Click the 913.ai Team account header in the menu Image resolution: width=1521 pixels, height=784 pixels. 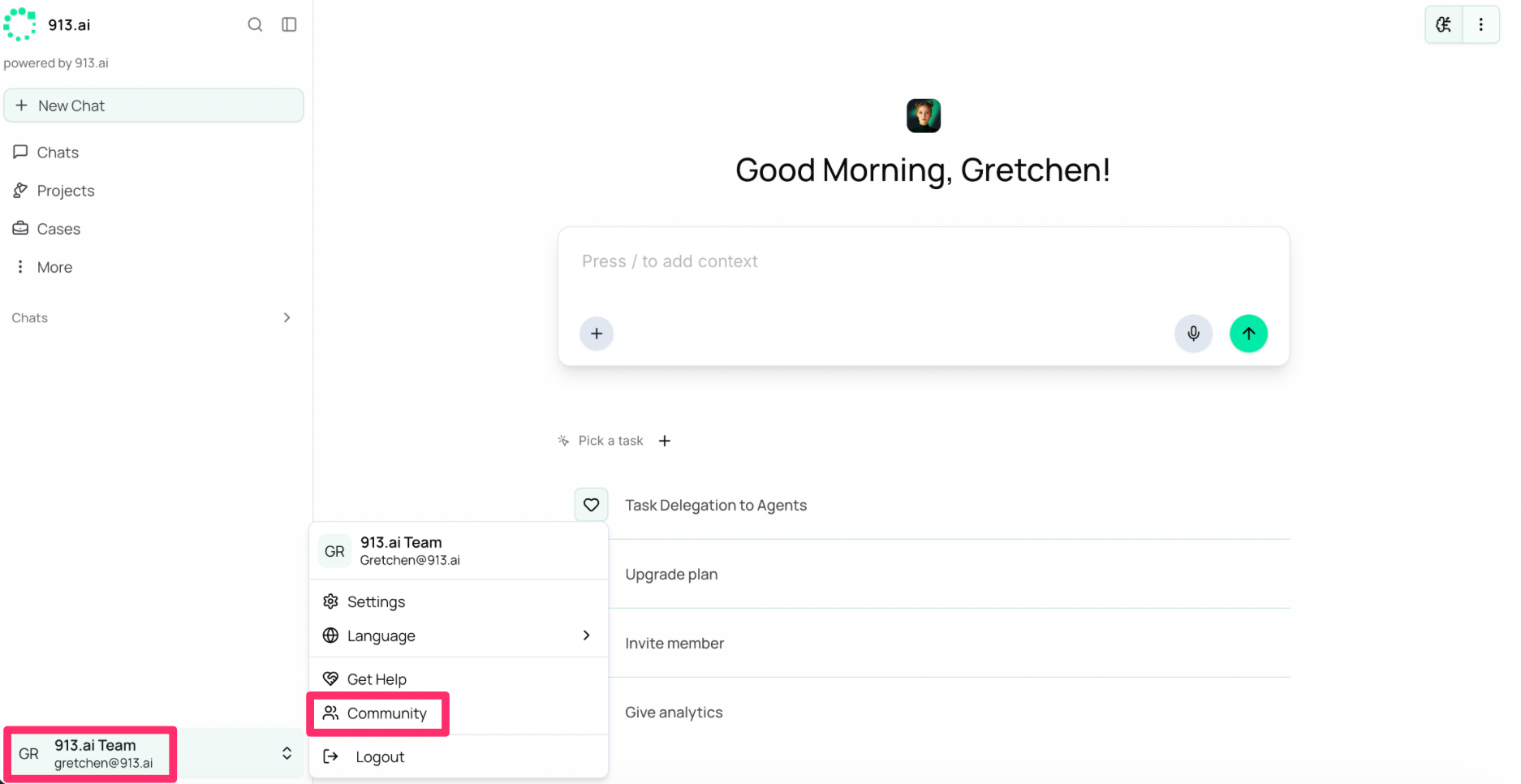(459, 551)
